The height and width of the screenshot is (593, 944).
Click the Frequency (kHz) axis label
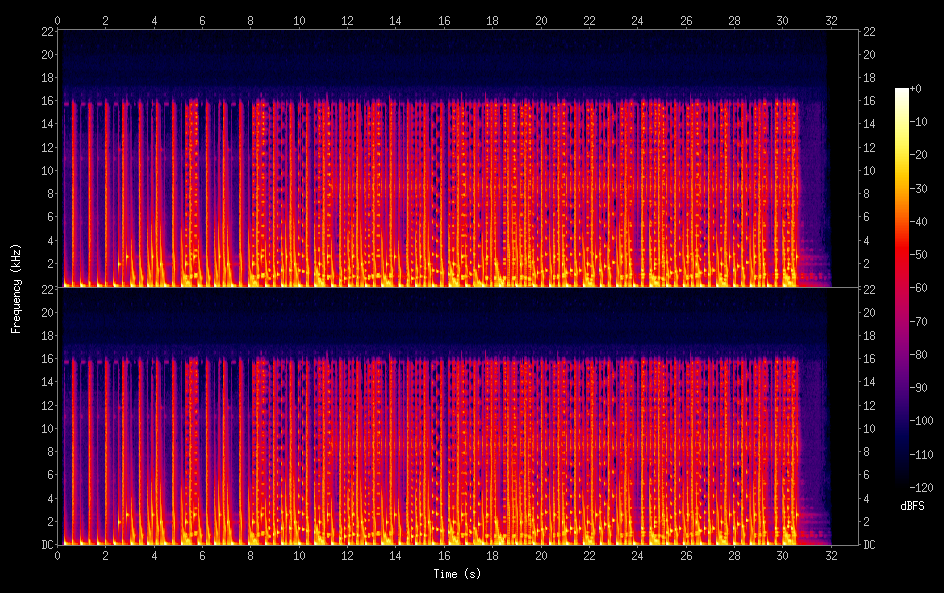pos(16,288)
